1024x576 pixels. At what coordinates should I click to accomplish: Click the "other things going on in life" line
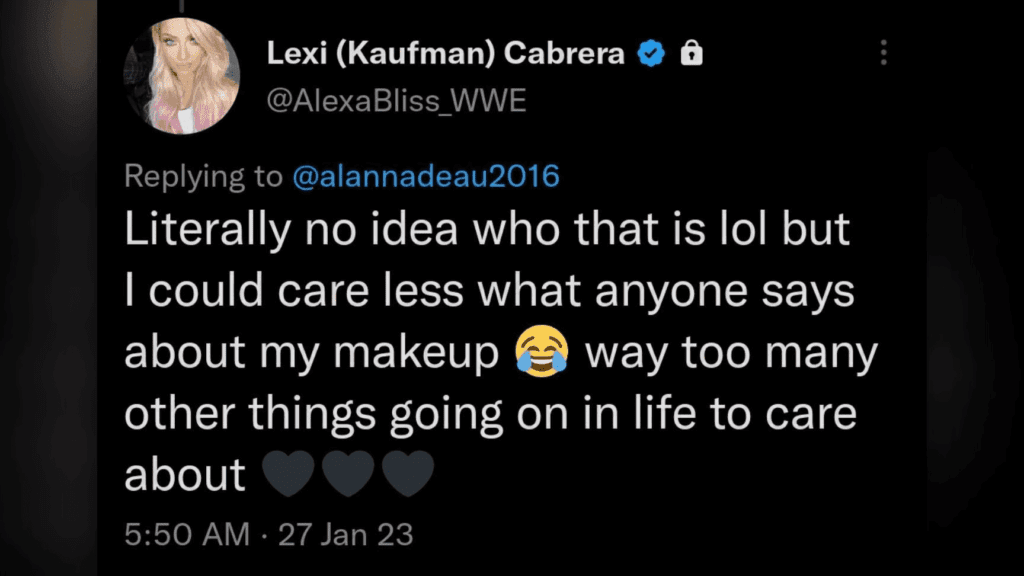490,414
